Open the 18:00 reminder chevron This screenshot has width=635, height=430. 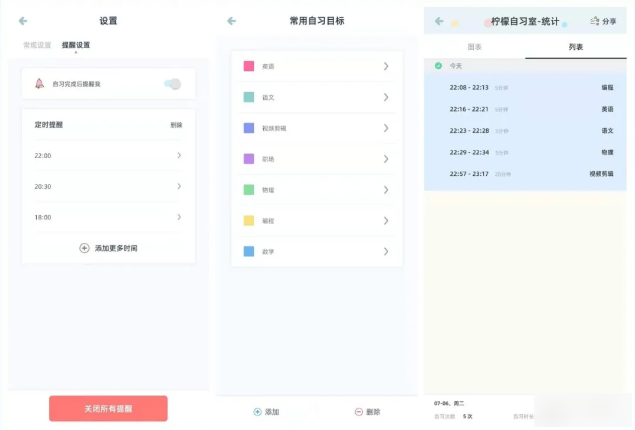[x=179, y=217]
